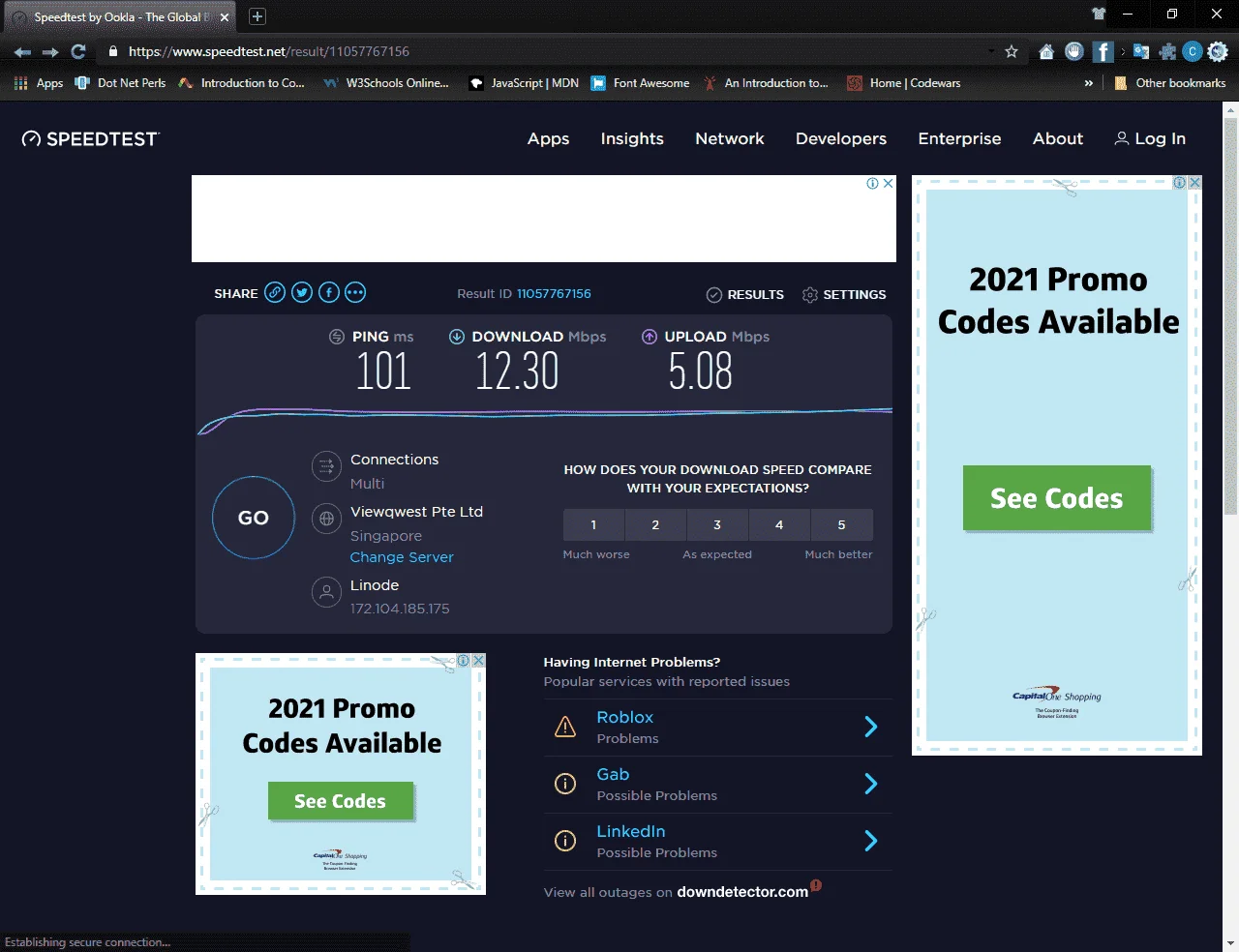Rate download speed 3, as expected
Screen dimensions: 1239x952
click(x=717, y=524)
